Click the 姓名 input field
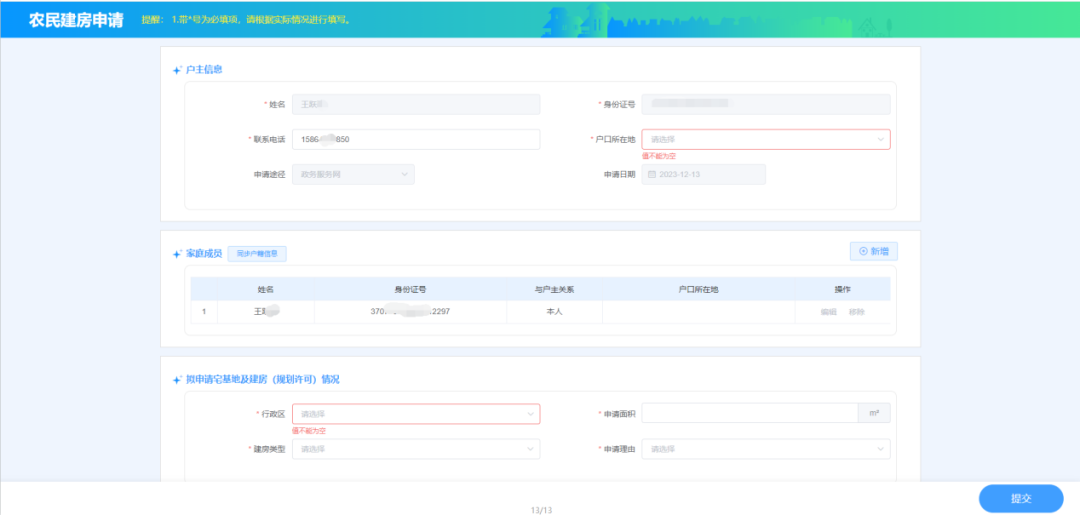 [x=415, y=104]
